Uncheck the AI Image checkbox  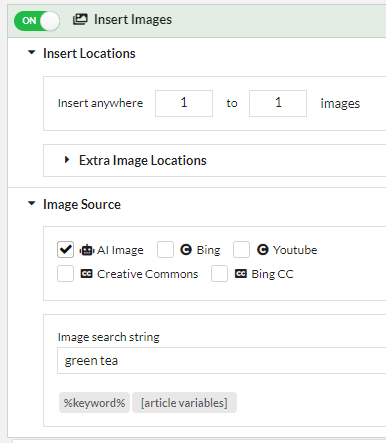click(65, 250)
